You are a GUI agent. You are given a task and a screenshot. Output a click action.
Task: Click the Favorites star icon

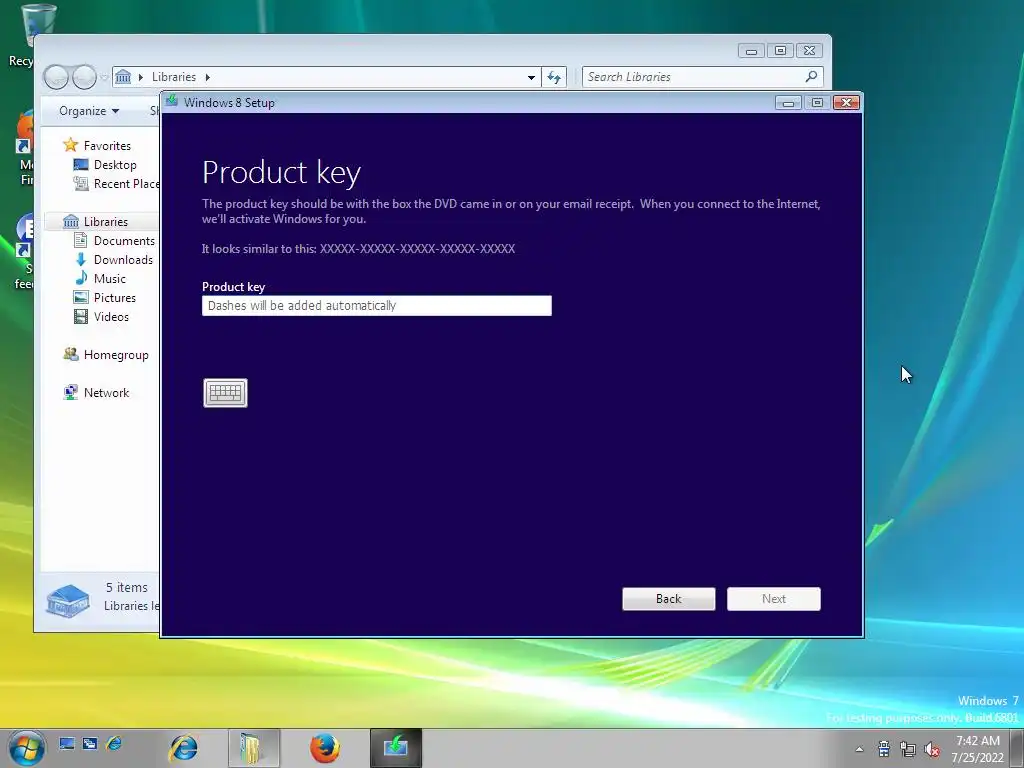pyautogui.click(x=71, y=145)
